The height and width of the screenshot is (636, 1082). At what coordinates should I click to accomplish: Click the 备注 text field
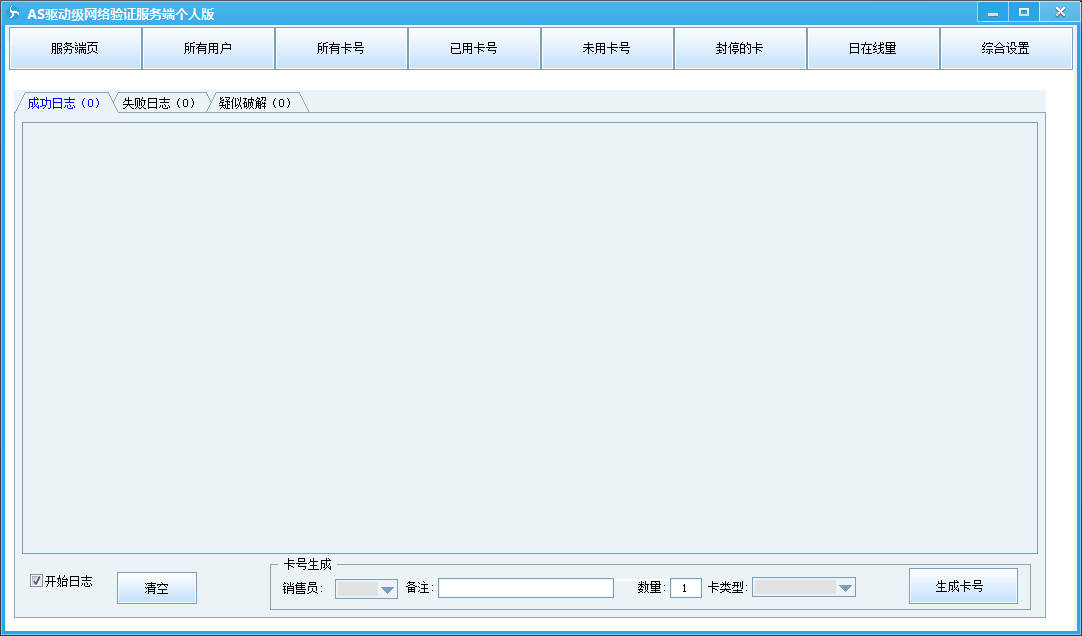pyautogui.click(x=525, y=588)
